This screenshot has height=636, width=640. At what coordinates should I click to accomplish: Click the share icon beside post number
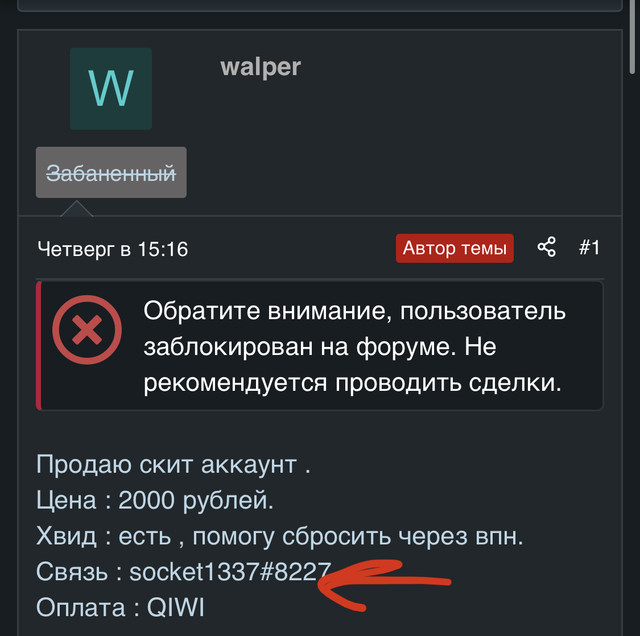pyautogui.click(x=547, y=247)
